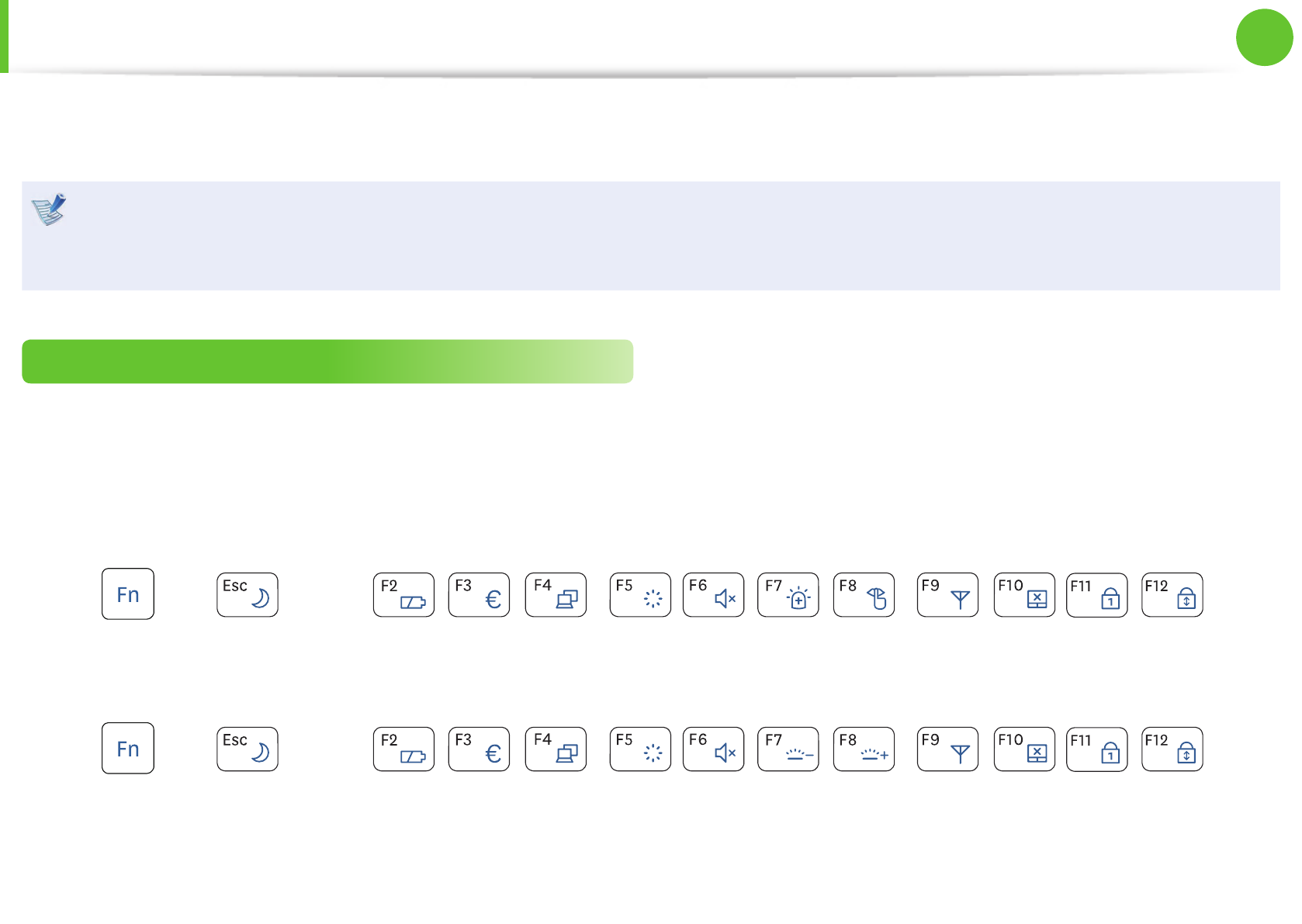Click the F2 battery key in the upper row
Viewport: 1302px width, 924px height.
pyautogui.click(x=403, y=595)
